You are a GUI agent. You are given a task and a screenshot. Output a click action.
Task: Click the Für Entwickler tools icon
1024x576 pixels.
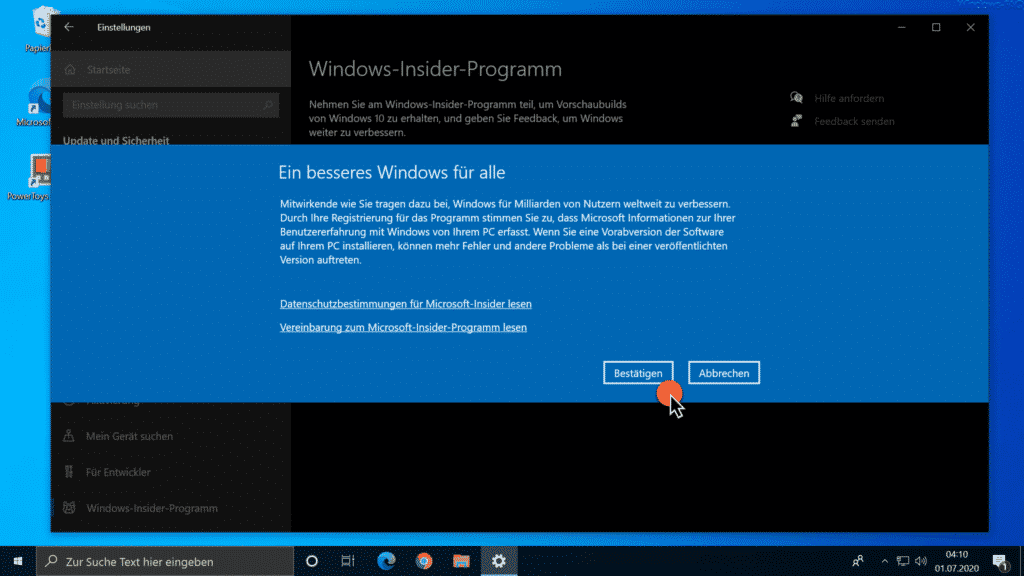click(69, 472)
